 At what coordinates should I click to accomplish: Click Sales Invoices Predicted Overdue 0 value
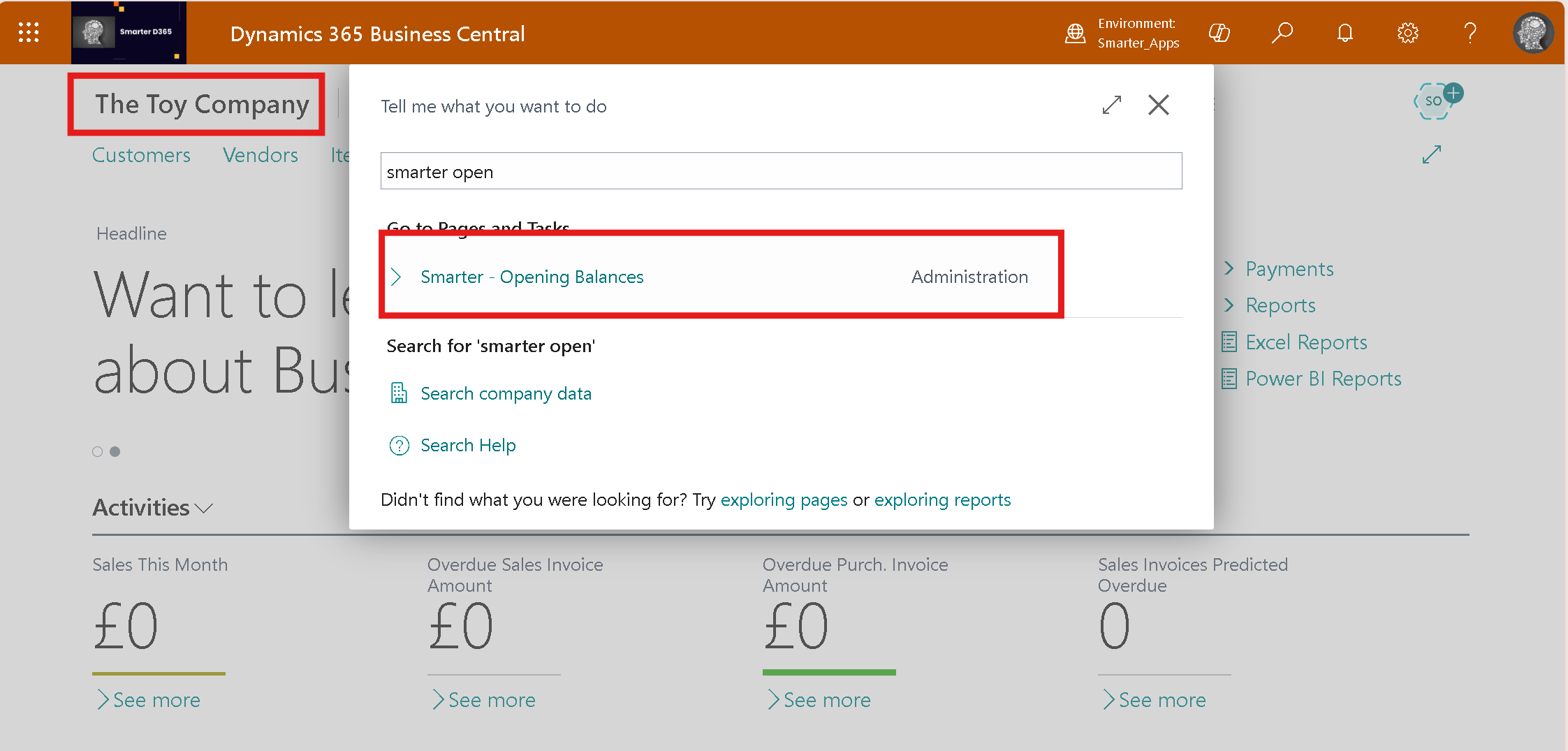[x=1115, y=626]
